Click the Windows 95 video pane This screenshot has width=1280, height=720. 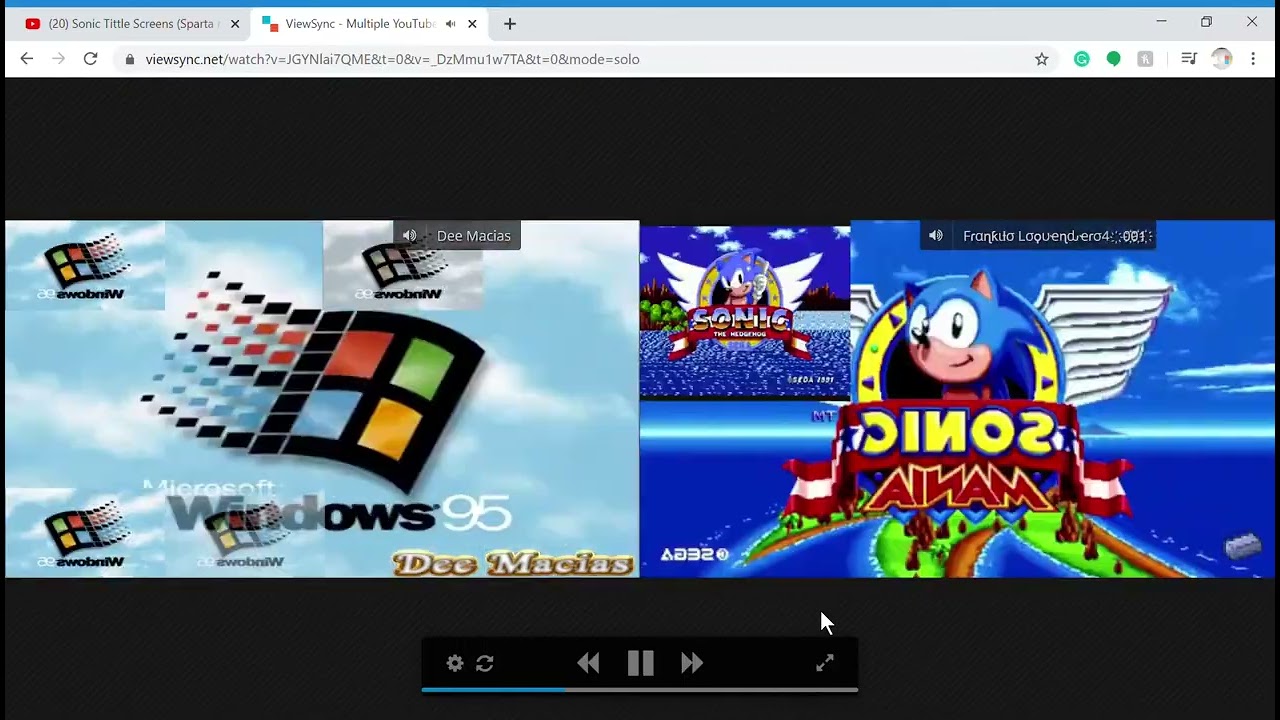coord(322,399)
